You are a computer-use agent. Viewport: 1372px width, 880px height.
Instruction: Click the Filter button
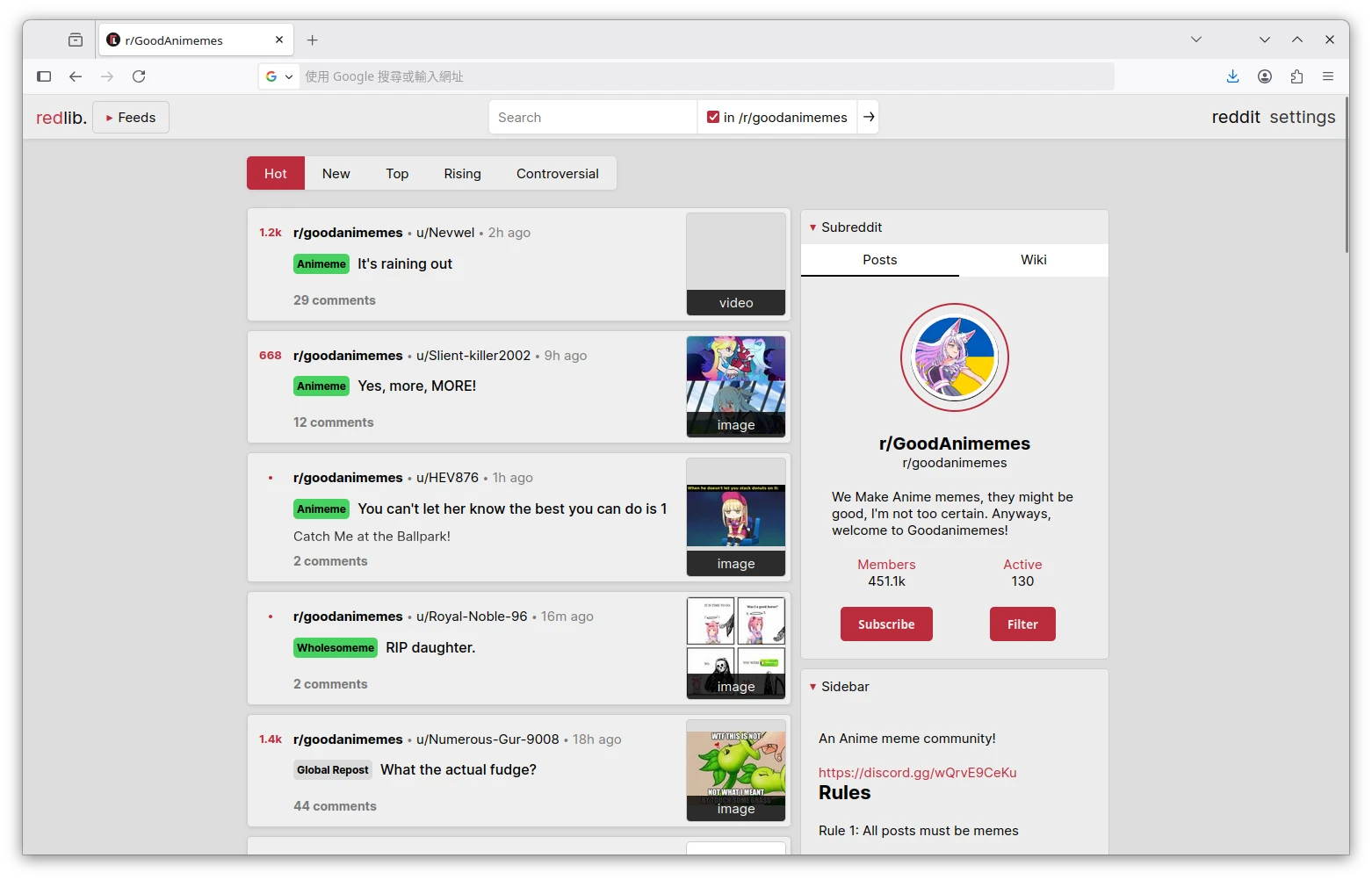1022,624
